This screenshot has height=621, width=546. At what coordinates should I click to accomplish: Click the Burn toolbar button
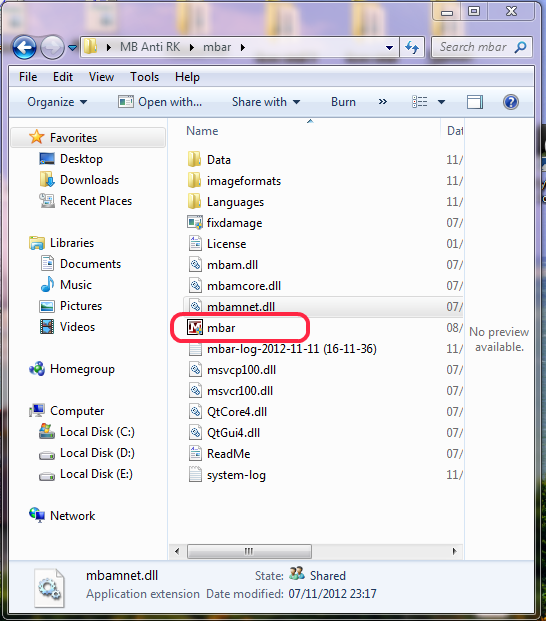click(x=343, y=102)
